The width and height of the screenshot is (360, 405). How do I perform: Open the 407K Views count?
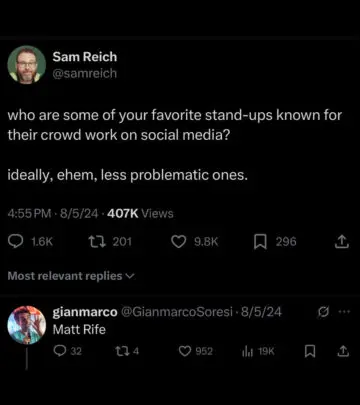(x=140, y=213)
